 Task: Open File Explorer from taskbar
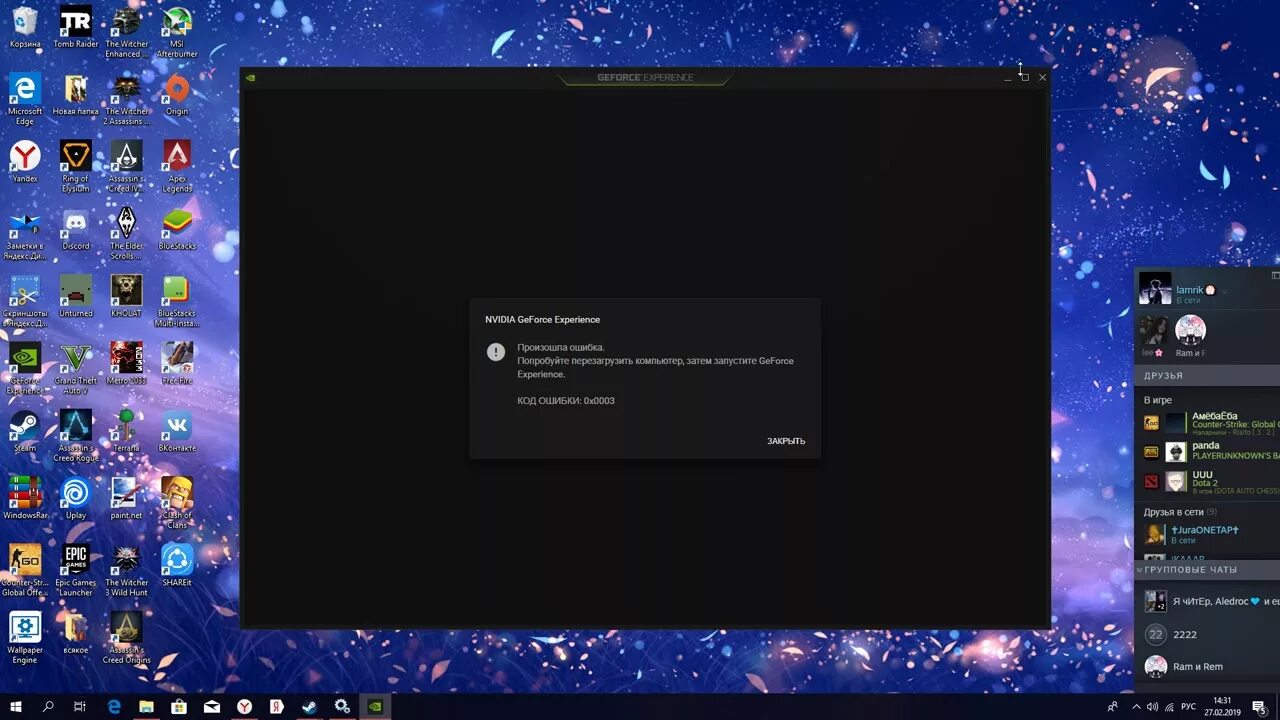(x=146, y=706)
